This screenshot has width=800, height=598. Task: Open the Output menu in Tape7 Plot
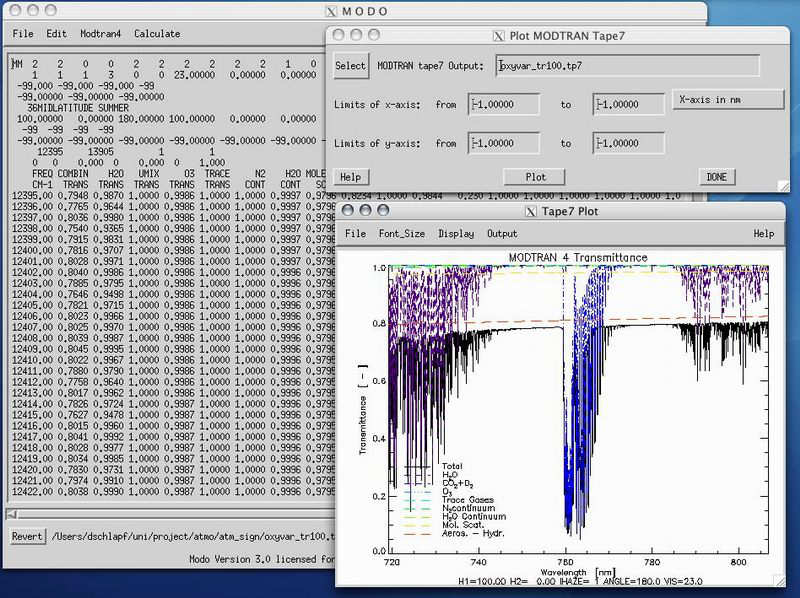coord(502,233)
